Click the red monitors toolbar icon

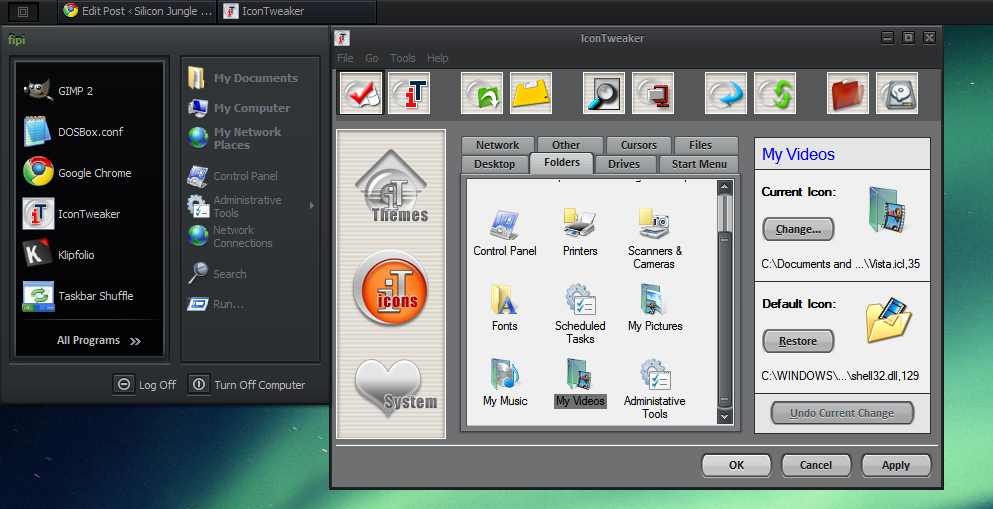click(652, 93)
